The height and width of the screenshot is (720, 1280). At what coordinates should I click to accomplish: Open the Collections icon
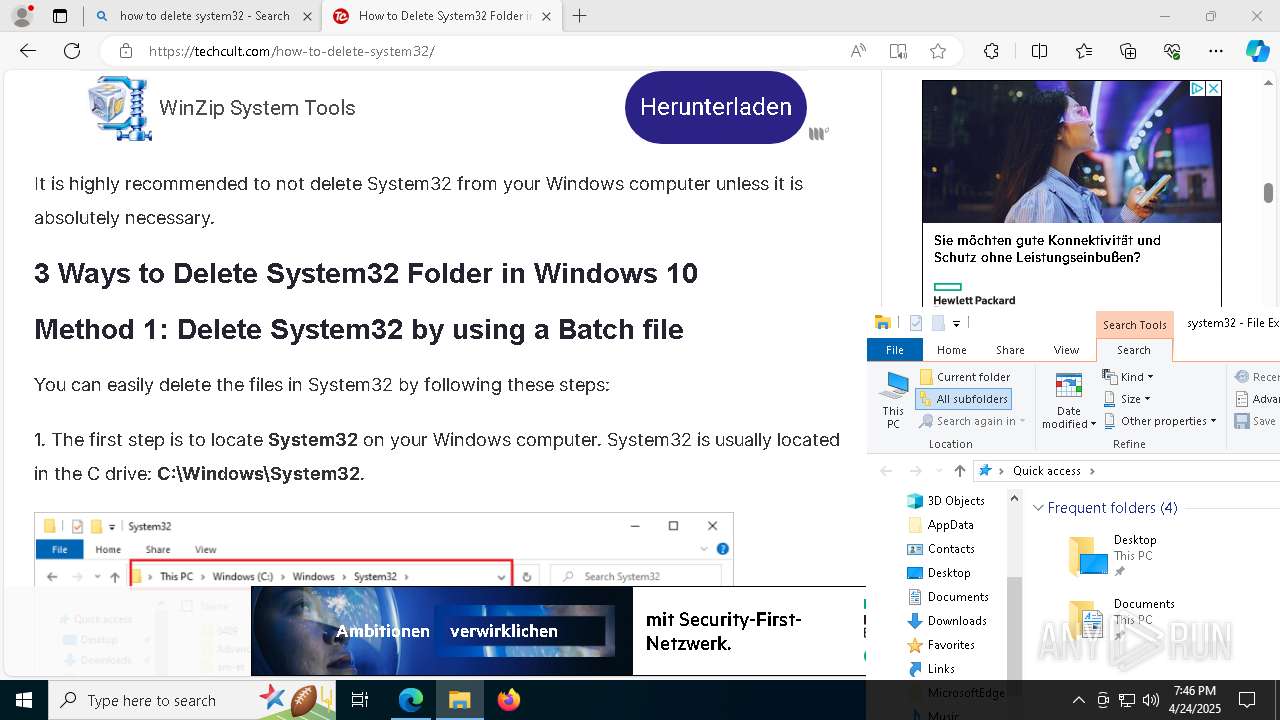[1128, 51]
